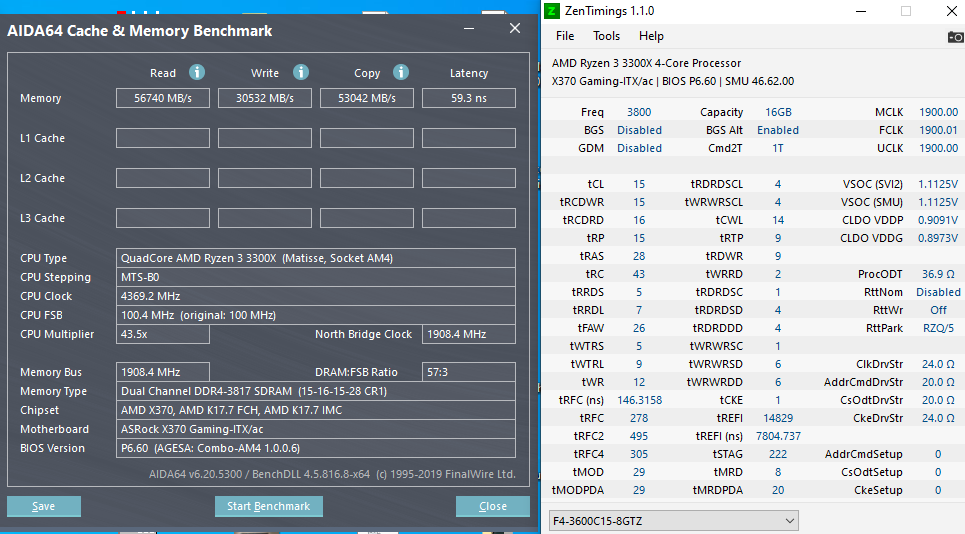The height and width of the screenshot is (534, 965).
Task: Click the empty L1 Cache Read field
Action: (163, 138)
